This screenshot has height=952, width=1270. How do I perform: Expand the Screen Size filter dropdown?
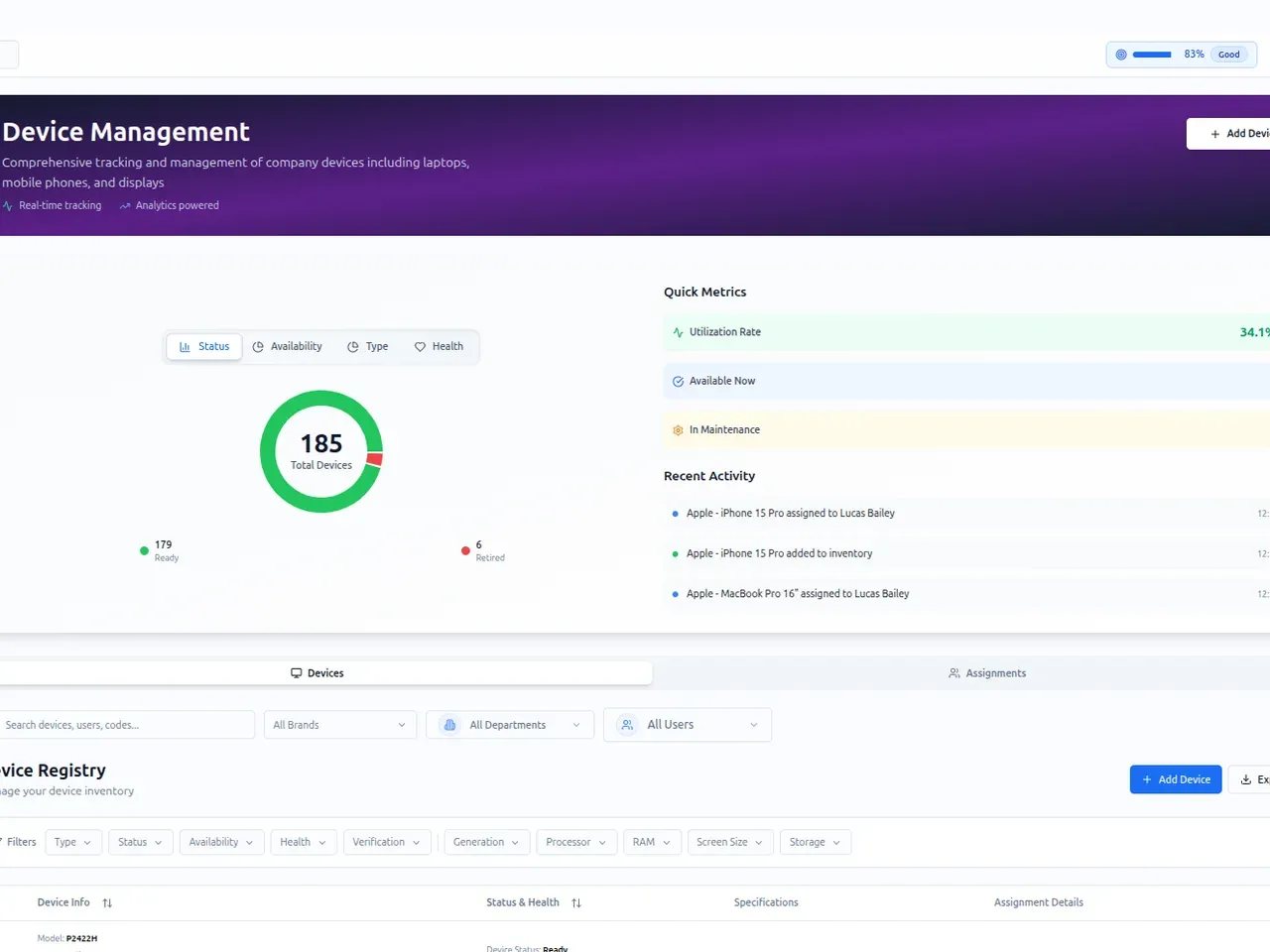point(730,843)
